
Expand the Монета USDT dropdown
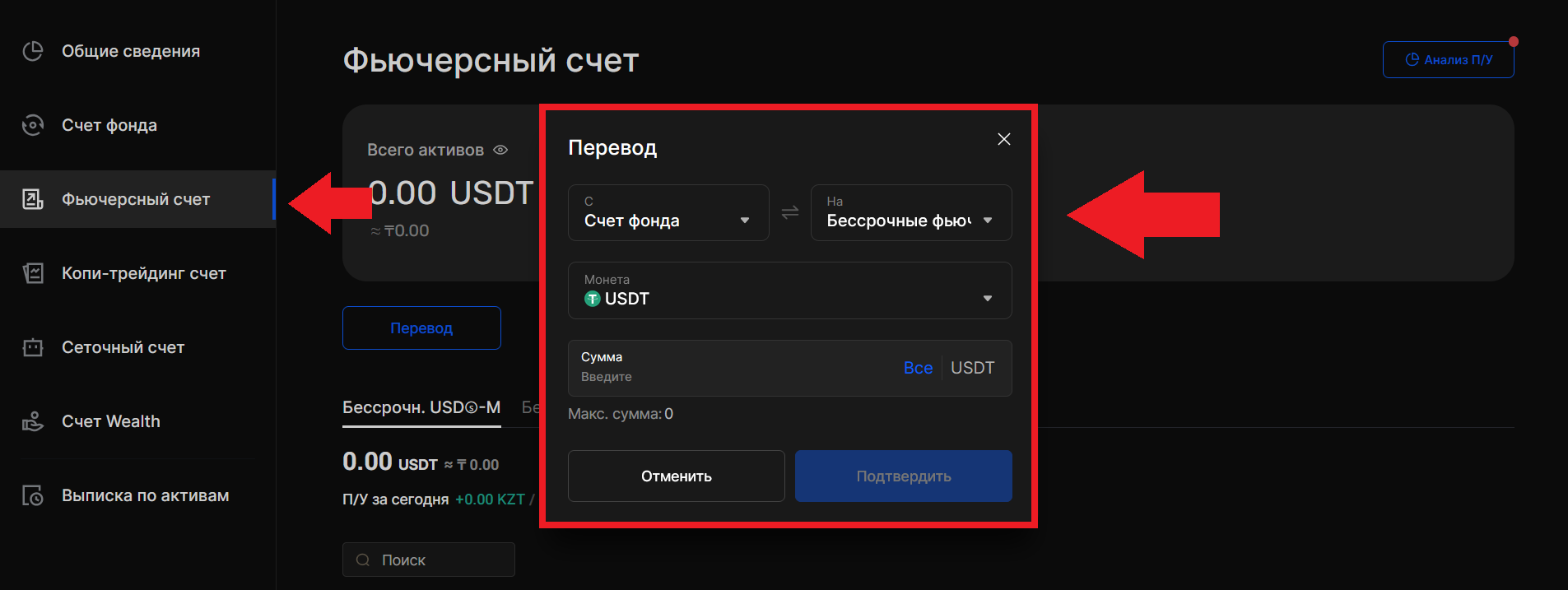790,290
